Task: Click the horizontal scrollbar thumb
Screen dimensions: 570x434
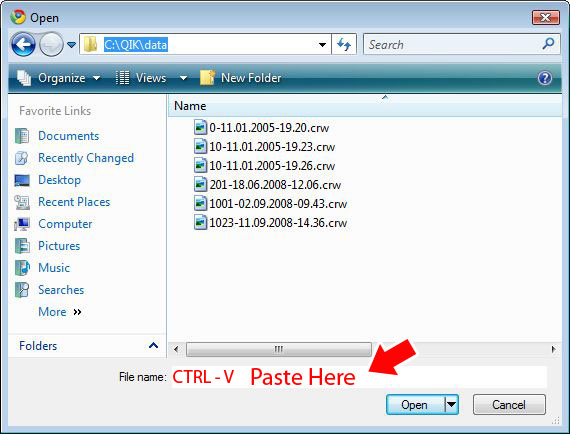Action: click(279, 349)
